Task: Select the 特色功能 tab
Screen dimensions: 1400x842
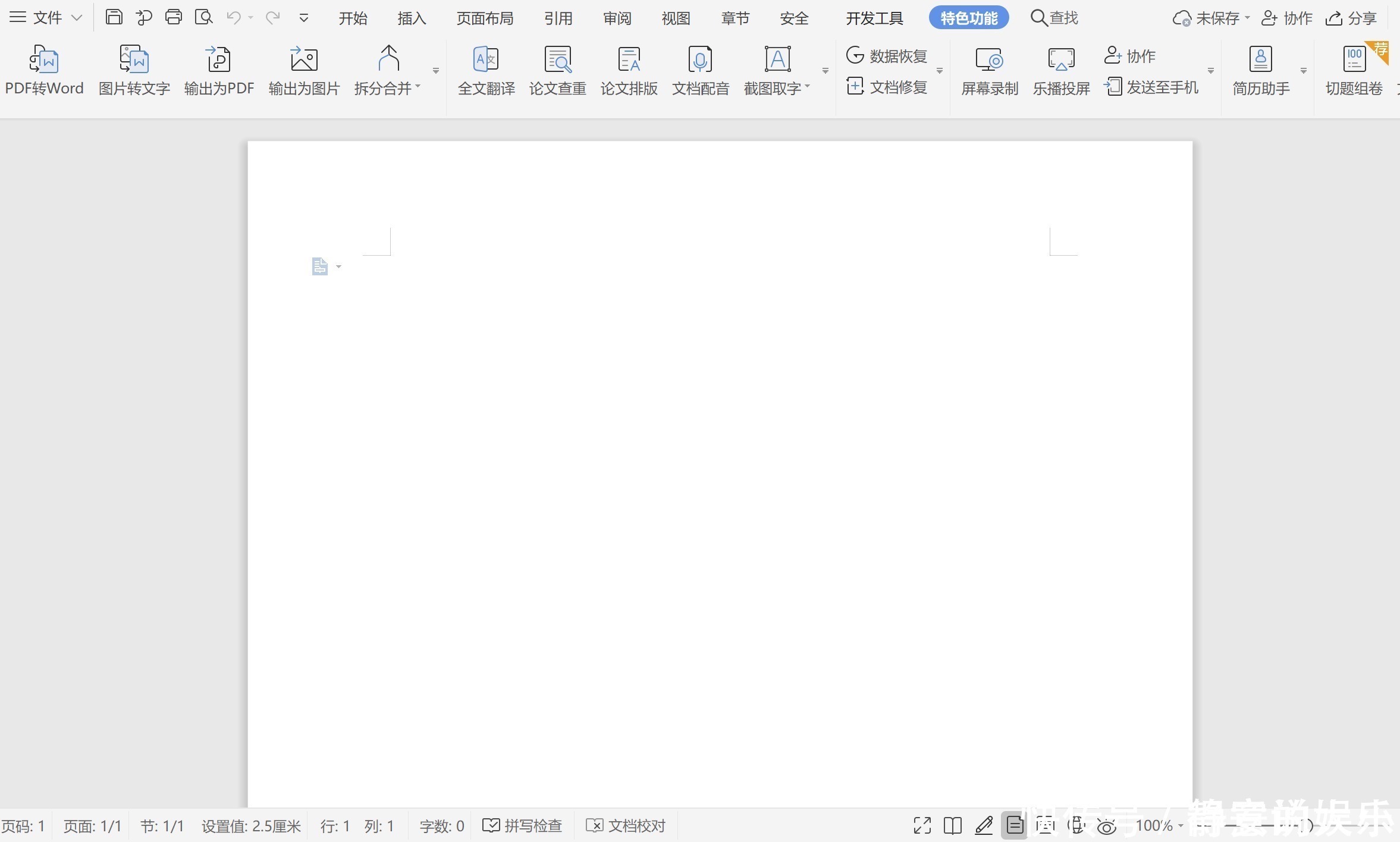Action: (x=969, y=18)
